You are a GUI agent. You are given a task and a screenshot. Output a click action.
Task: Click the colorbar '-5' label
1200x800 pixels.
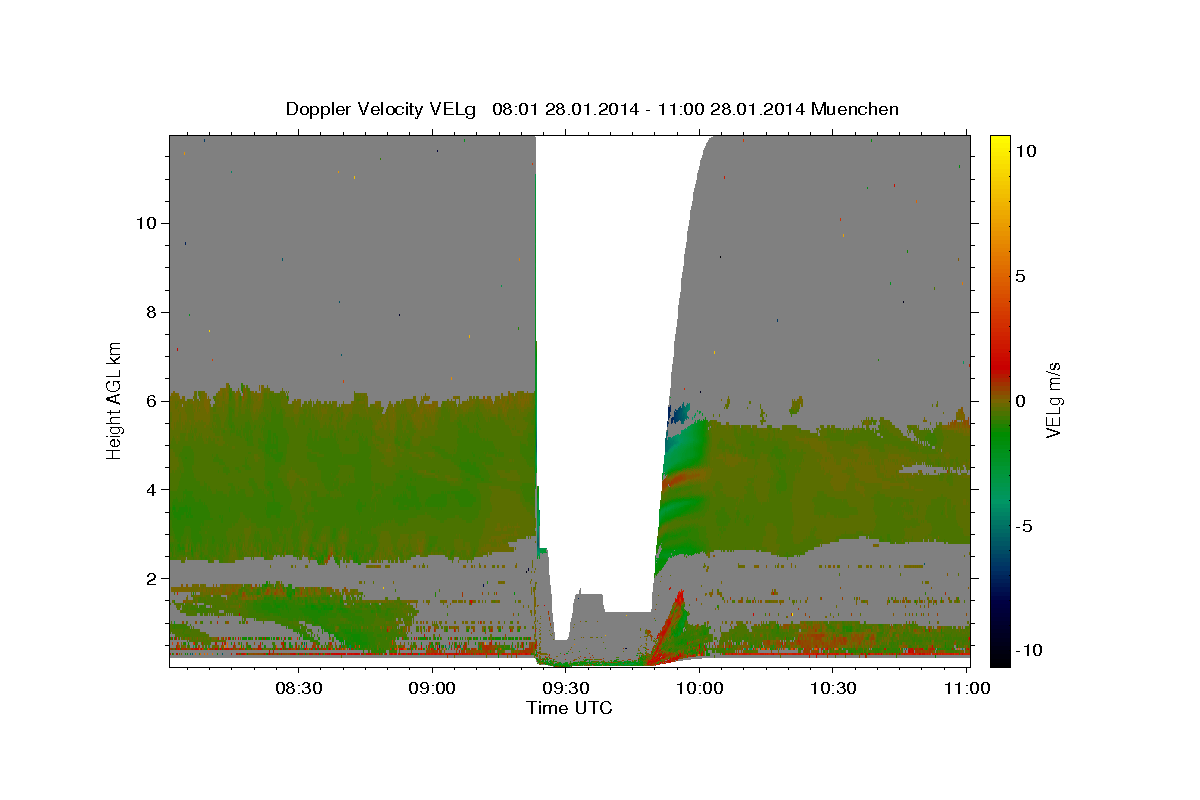[1023, 525]
